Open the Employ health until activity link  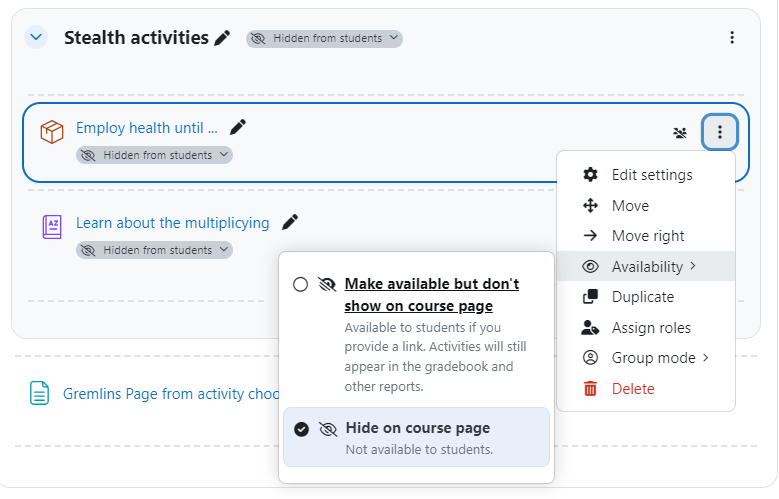coord(147,128)
